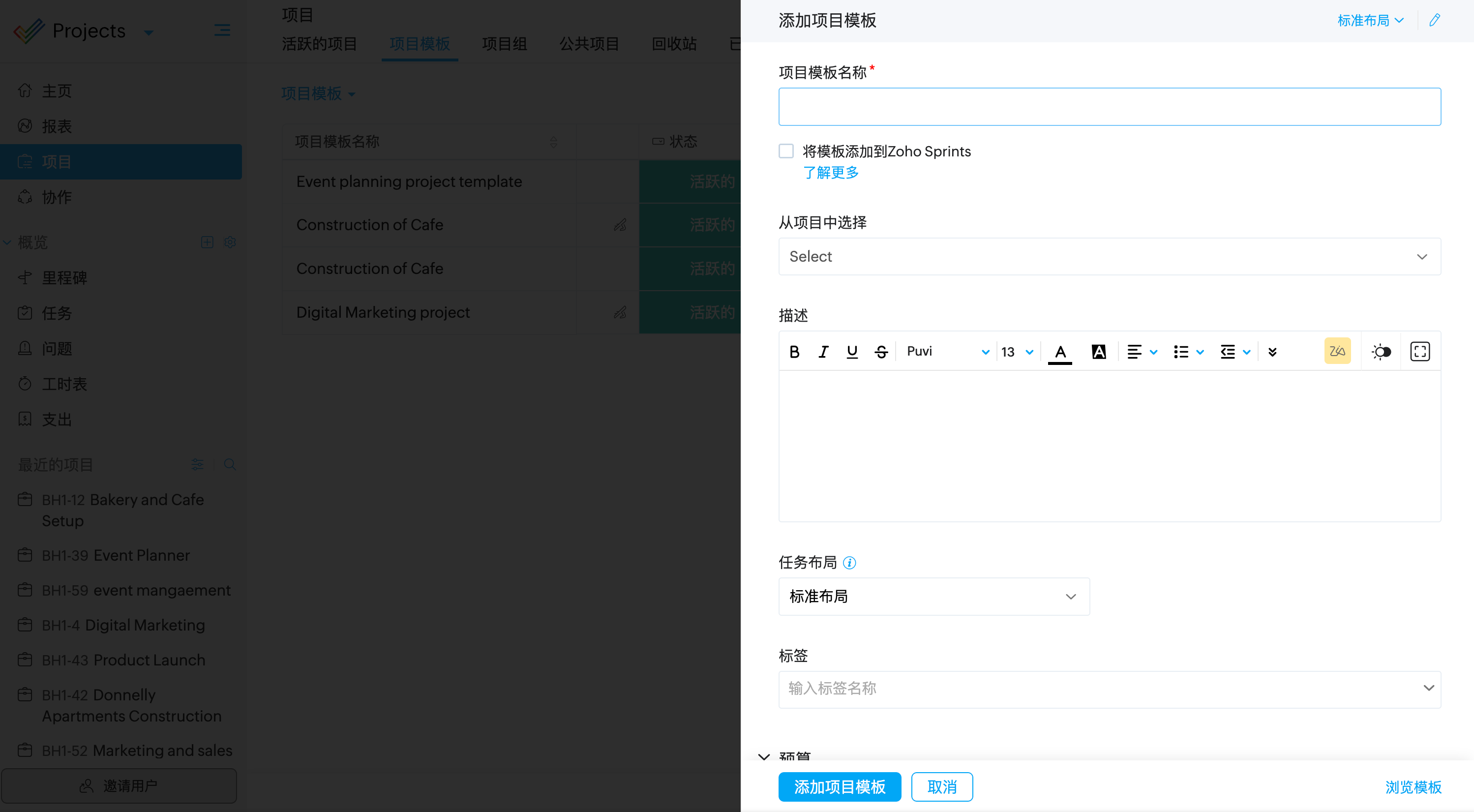Viewport: 1474px width, 812px height.
Task: Click the 添加项目模板 submit button
Action: [x=840, y=787]
